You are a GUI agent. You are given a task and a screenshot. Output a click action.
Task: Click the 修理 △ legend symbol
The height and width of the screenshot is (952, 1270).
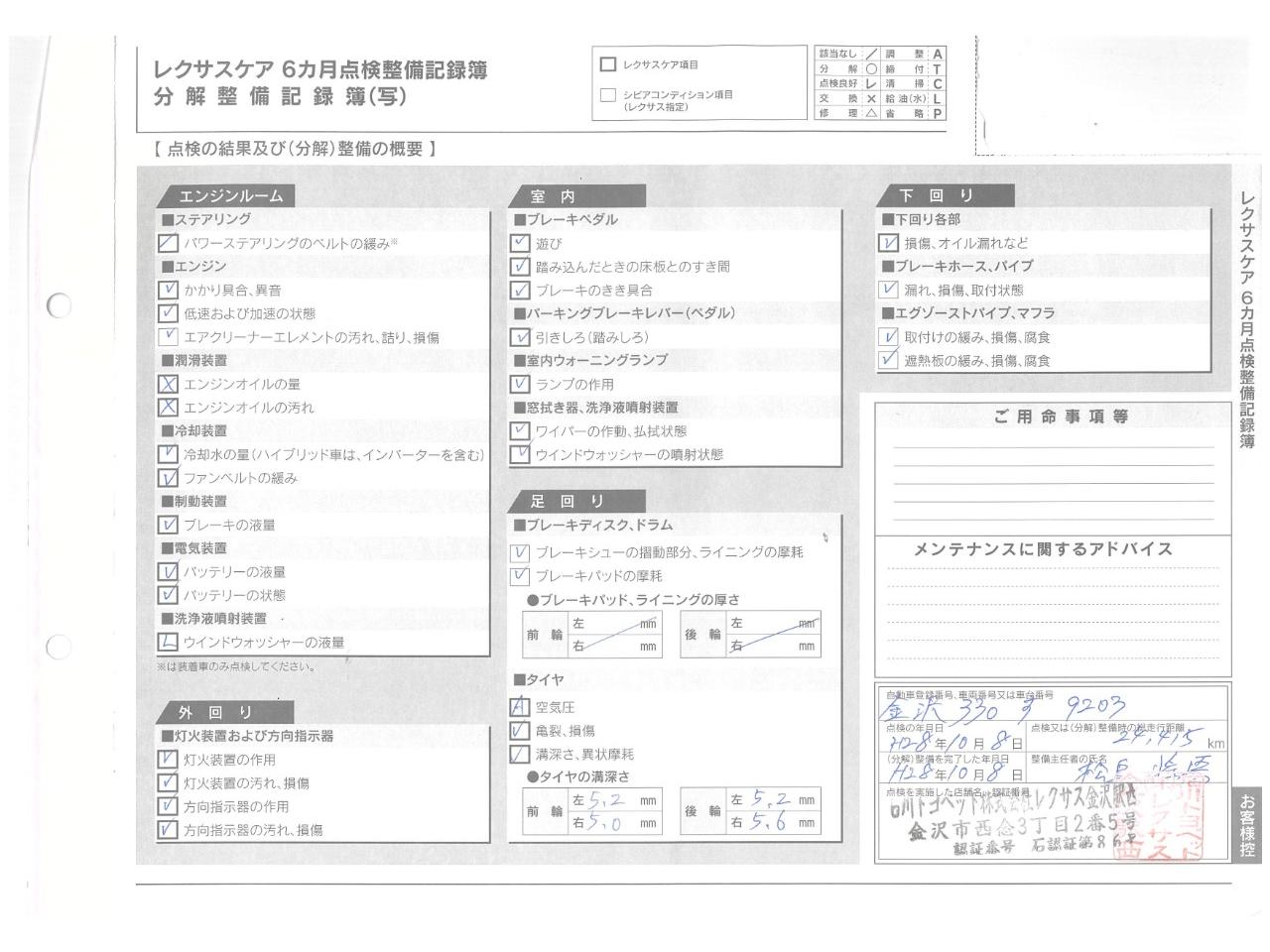[x=870, y=114]
